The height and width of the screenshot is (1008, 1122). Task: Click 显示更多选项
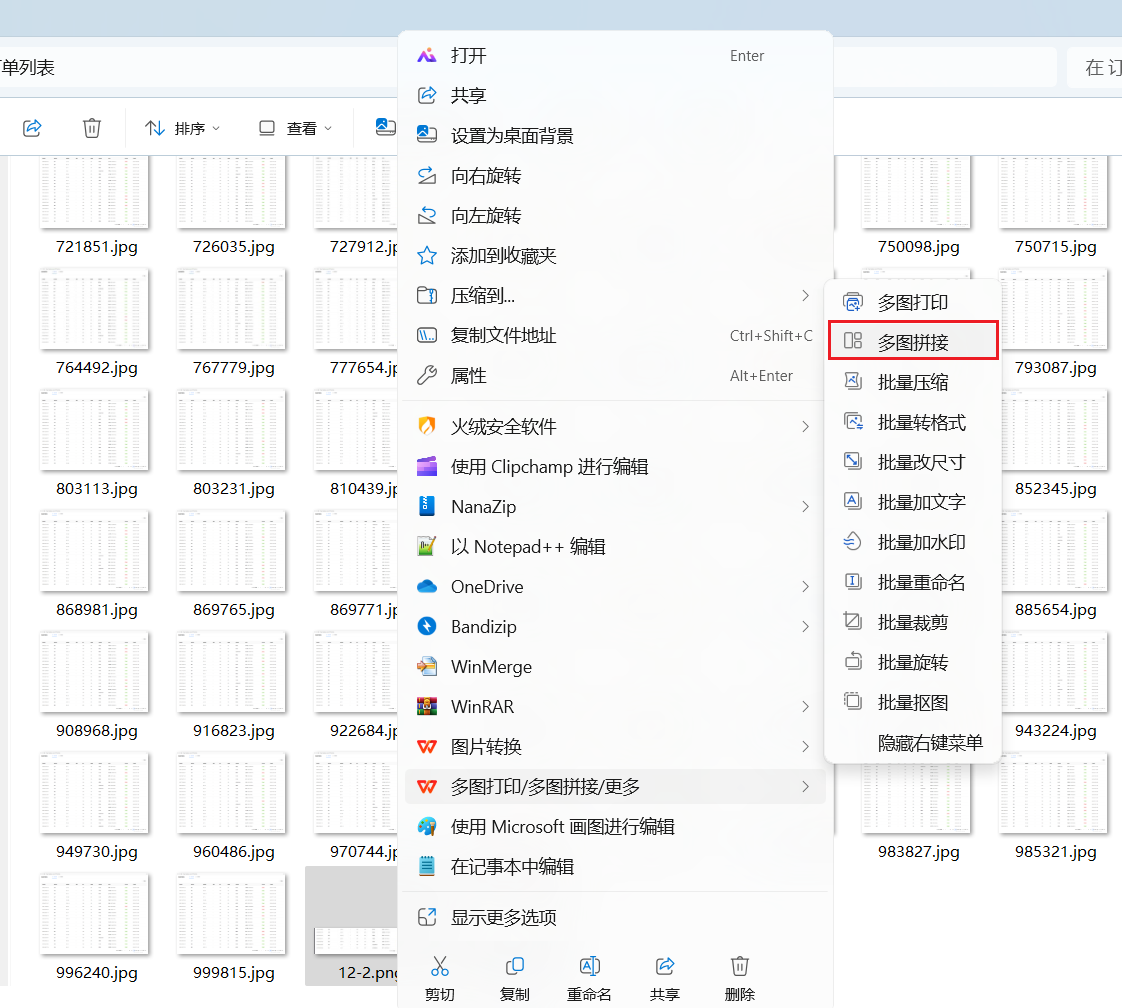pos(503,918)
